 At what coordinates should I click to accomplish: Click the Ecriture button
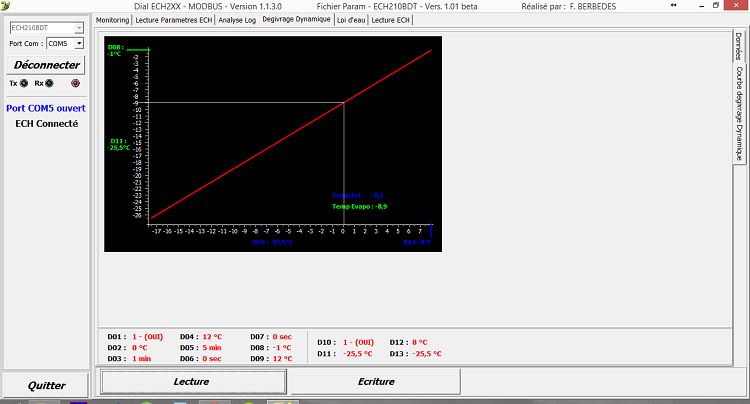tap(374, 381)
